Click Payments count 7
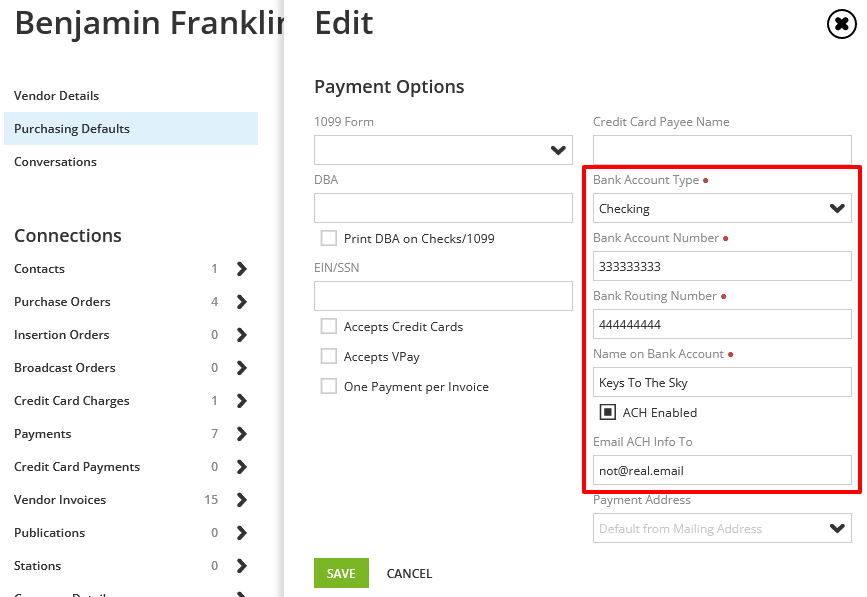This screenshot has width=867, height=597. coord(215,434)
